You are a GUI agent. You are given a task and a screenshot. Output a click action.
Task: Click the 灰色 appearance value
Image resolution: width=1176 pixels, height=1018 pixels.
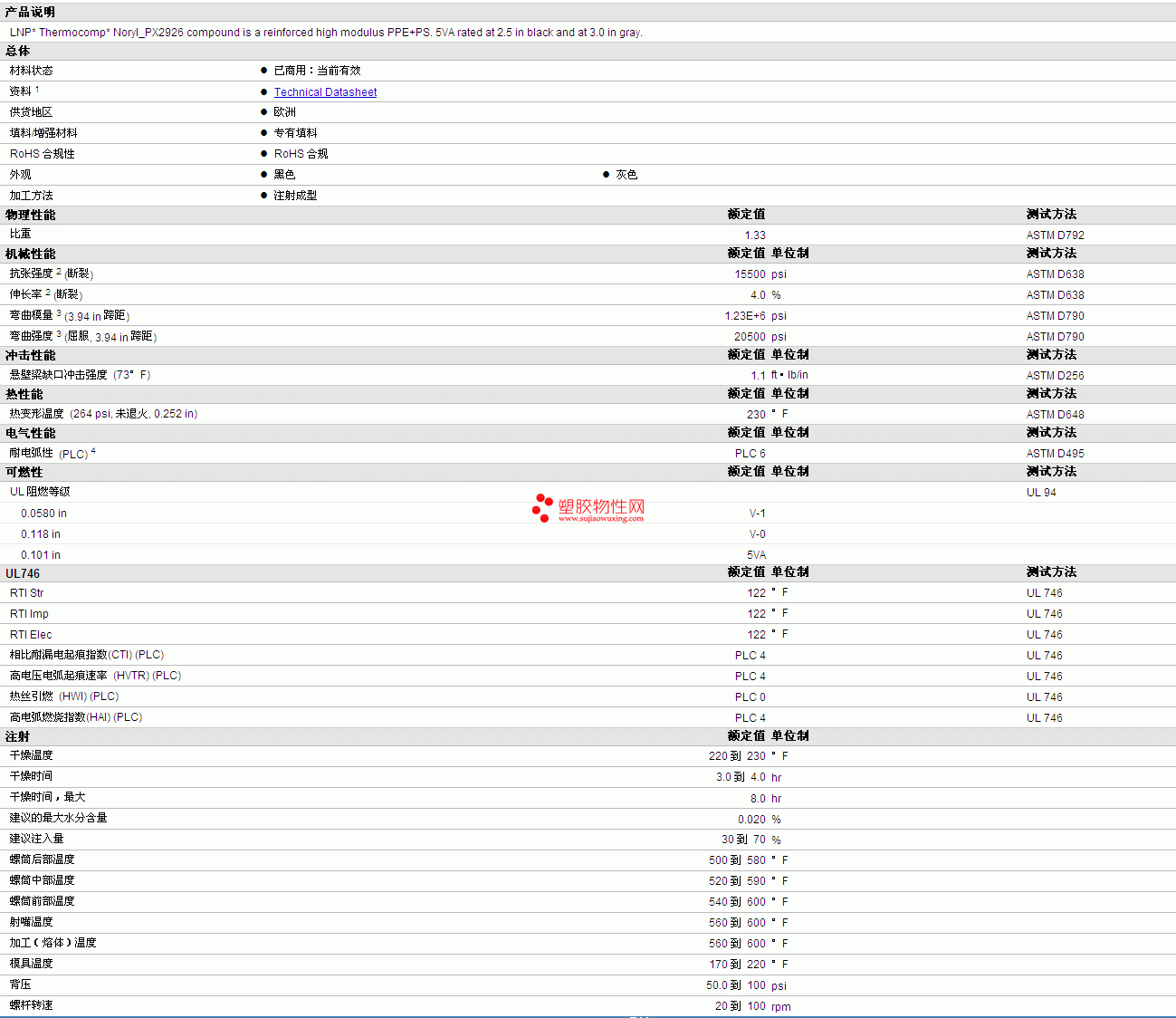click(626, 175)
